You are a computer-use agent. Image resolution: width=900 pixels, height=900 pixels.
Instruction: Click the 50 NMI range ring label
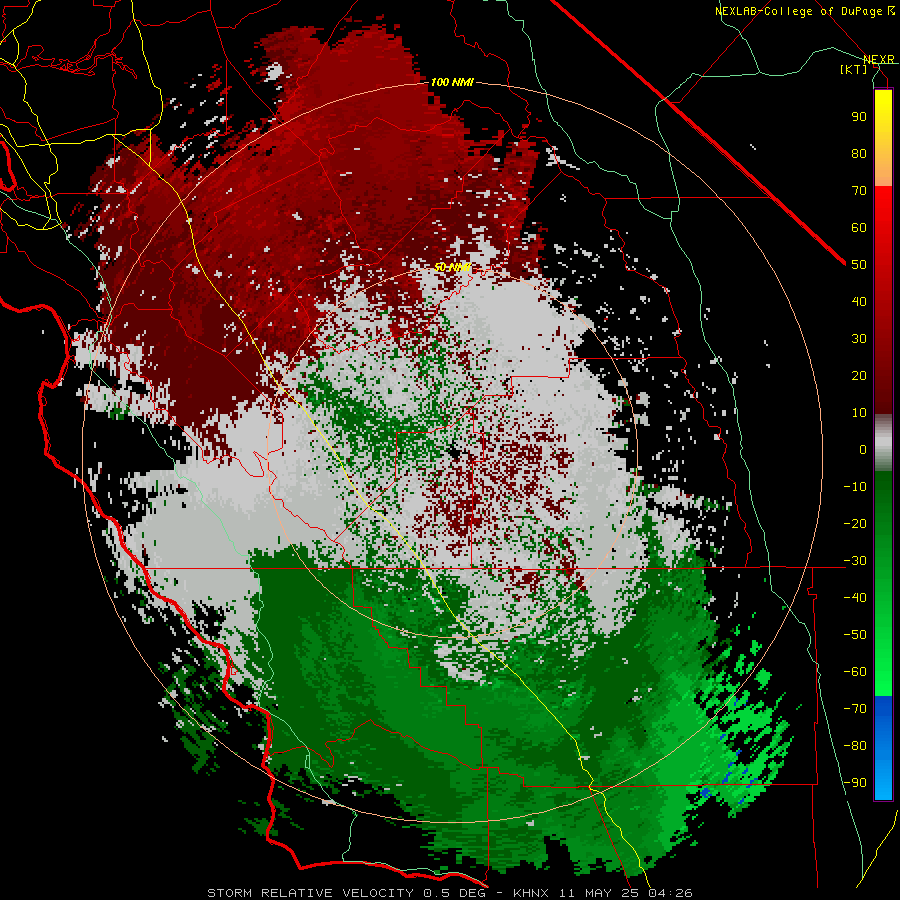pyautogui.click(x=452, y=267)
